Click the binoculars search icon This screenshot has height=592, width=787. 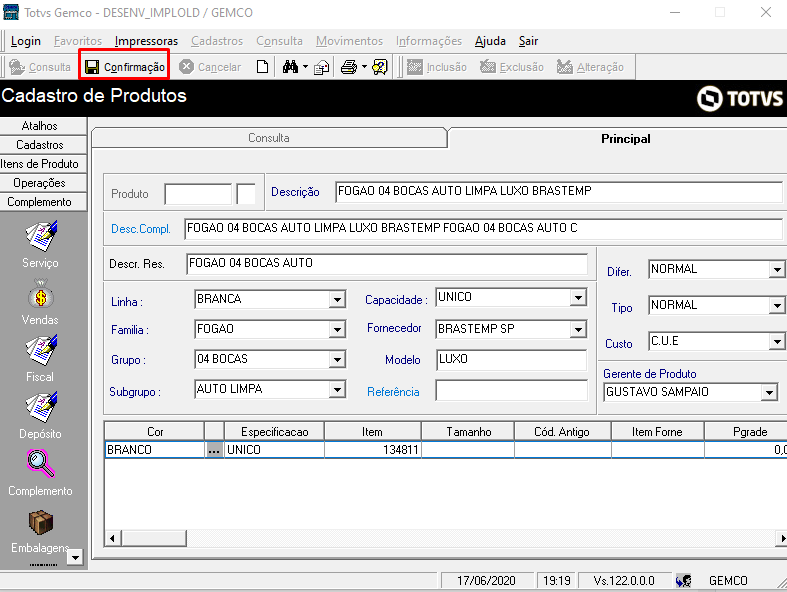290,67
